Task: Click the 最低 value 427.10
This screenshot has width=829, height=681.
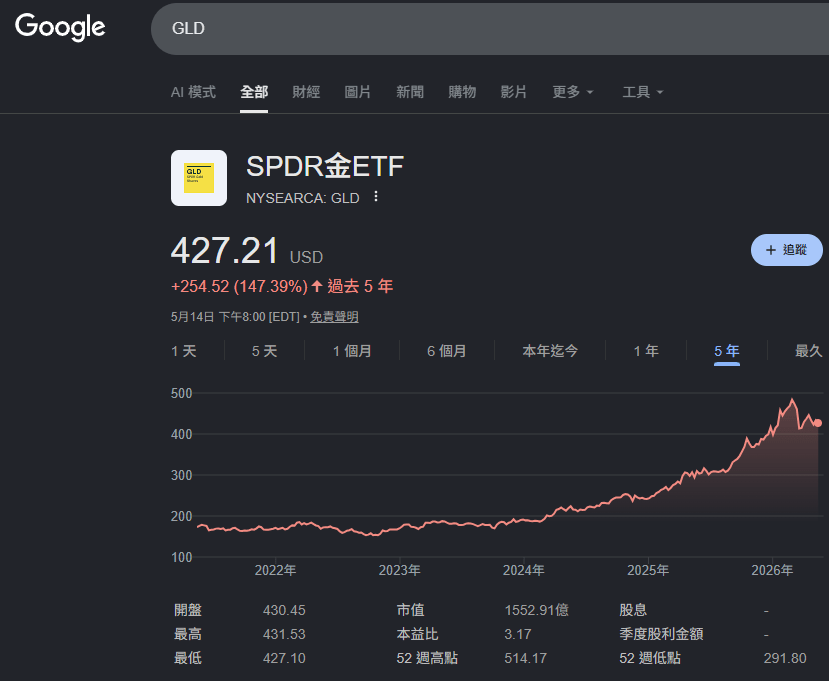Action: pyautogui.click(x=284, y=658)
